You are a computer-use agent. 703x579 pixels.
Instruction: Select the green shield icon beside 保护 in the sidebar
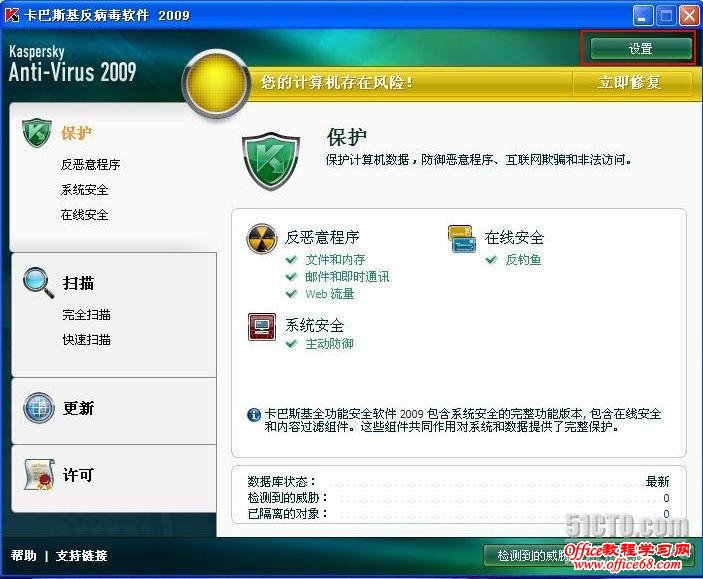click(37, 133)
